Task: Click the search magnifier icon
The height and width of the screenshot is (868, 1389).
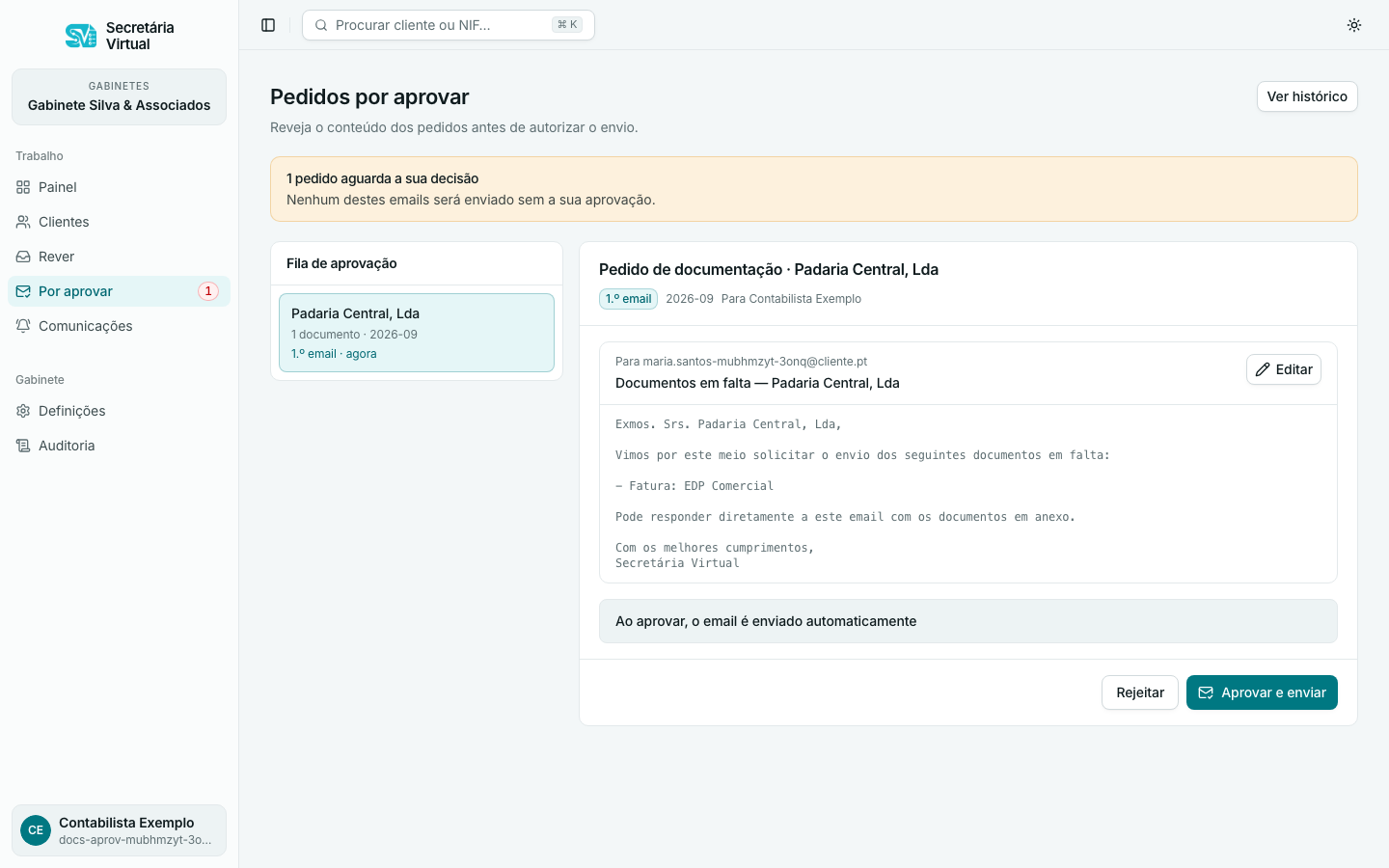Action: point(321,25)
